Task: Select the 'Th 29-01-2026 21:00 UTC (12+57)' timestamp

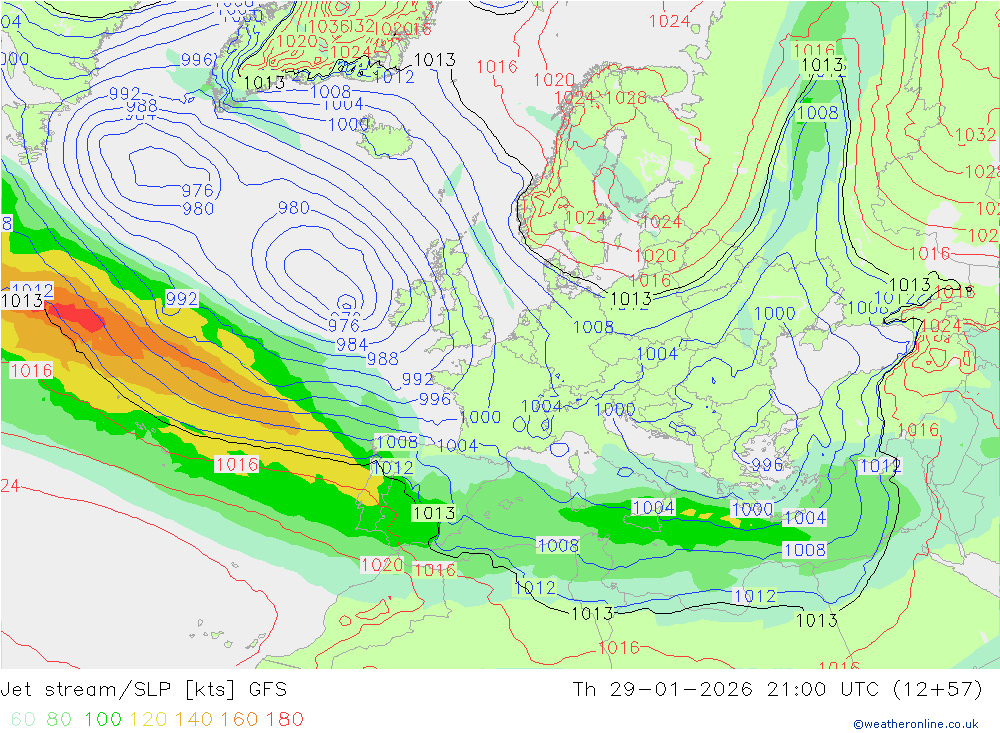Action: (x=777, y=690)
